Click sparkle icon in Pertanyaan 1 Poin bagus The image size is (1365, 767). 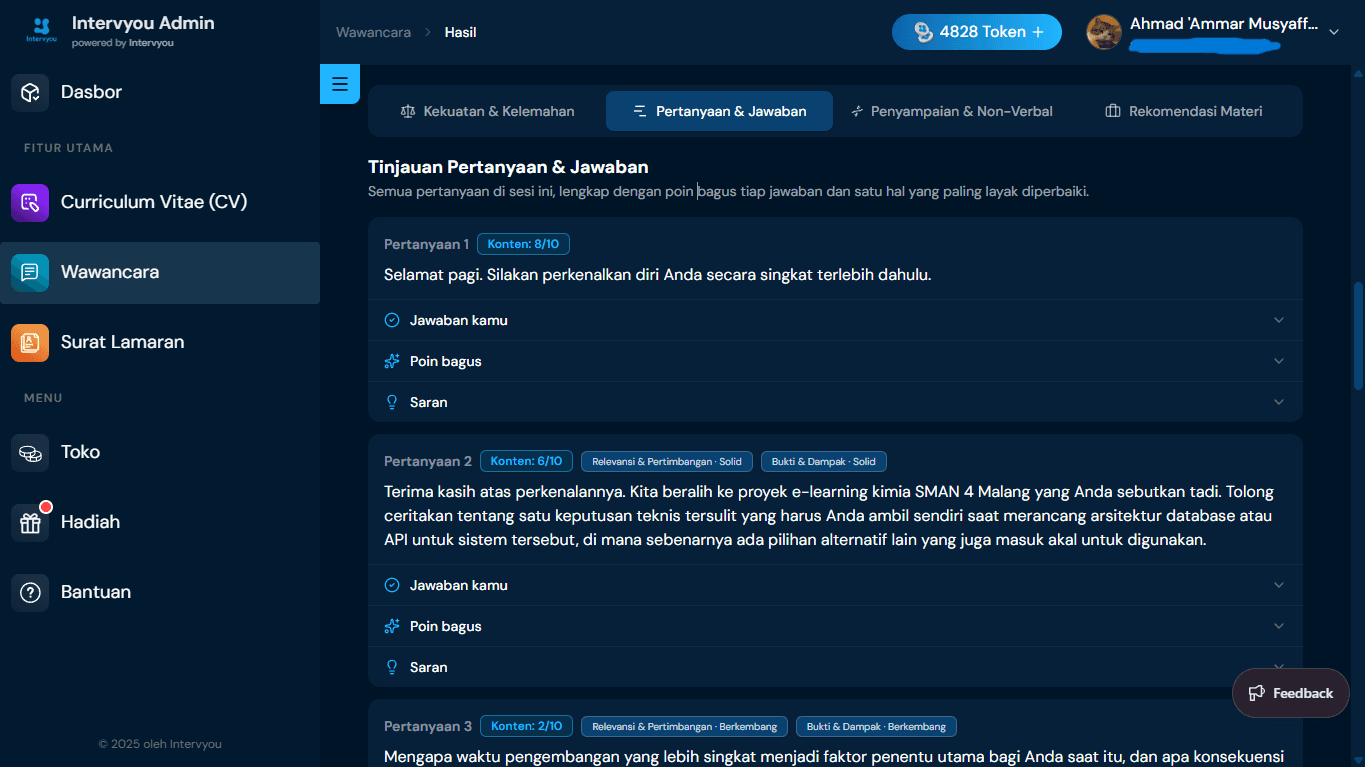pos(392,361)
